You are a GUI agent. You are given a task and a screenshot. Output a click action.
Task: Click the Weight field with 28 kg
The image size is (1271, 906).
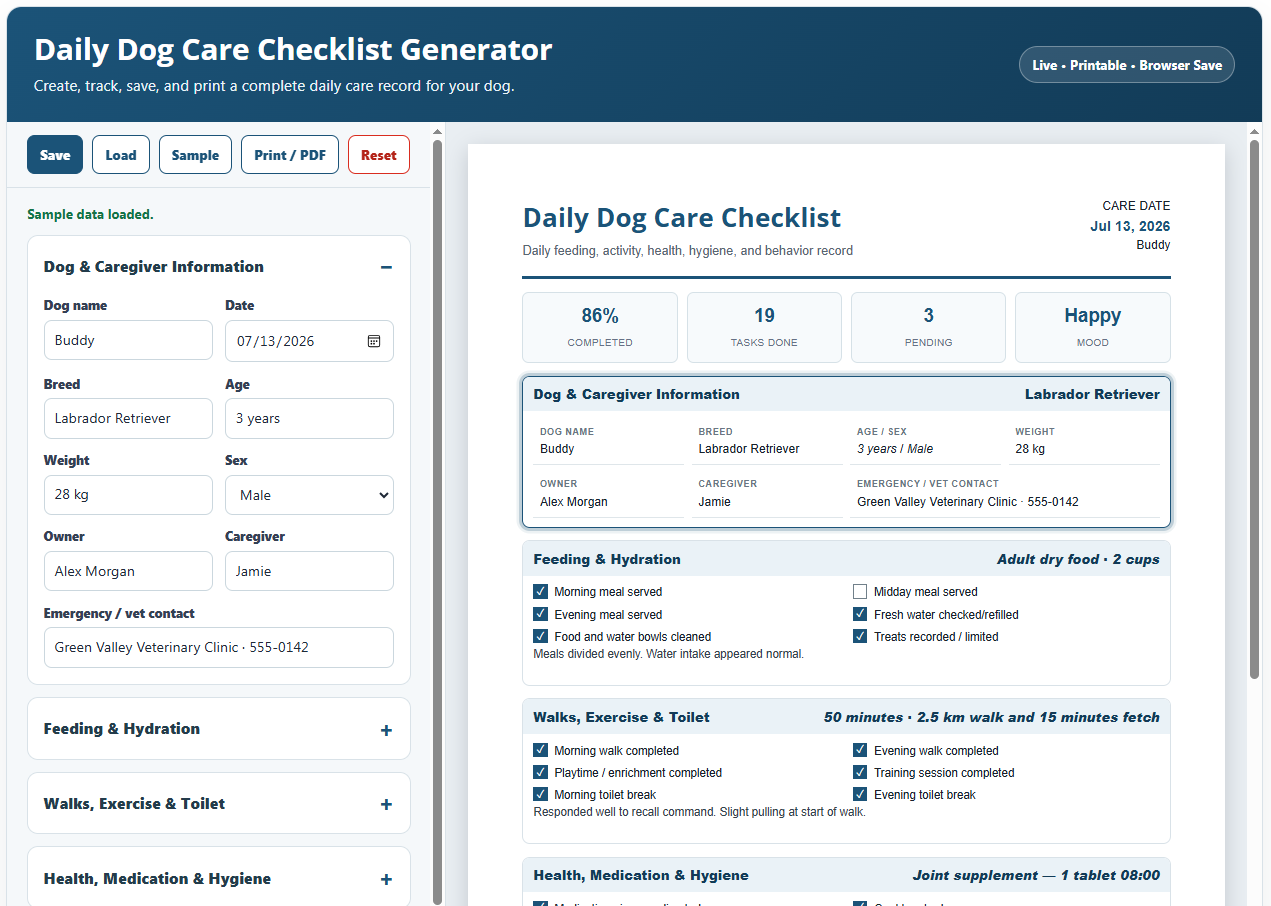pyautogui.click(x=128, y=495)
